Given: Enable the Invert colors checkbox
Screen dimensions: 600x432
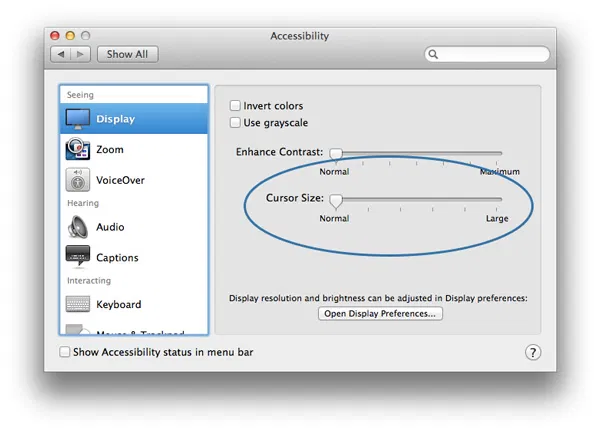Looking at the screenshot, I should [235, 106].
